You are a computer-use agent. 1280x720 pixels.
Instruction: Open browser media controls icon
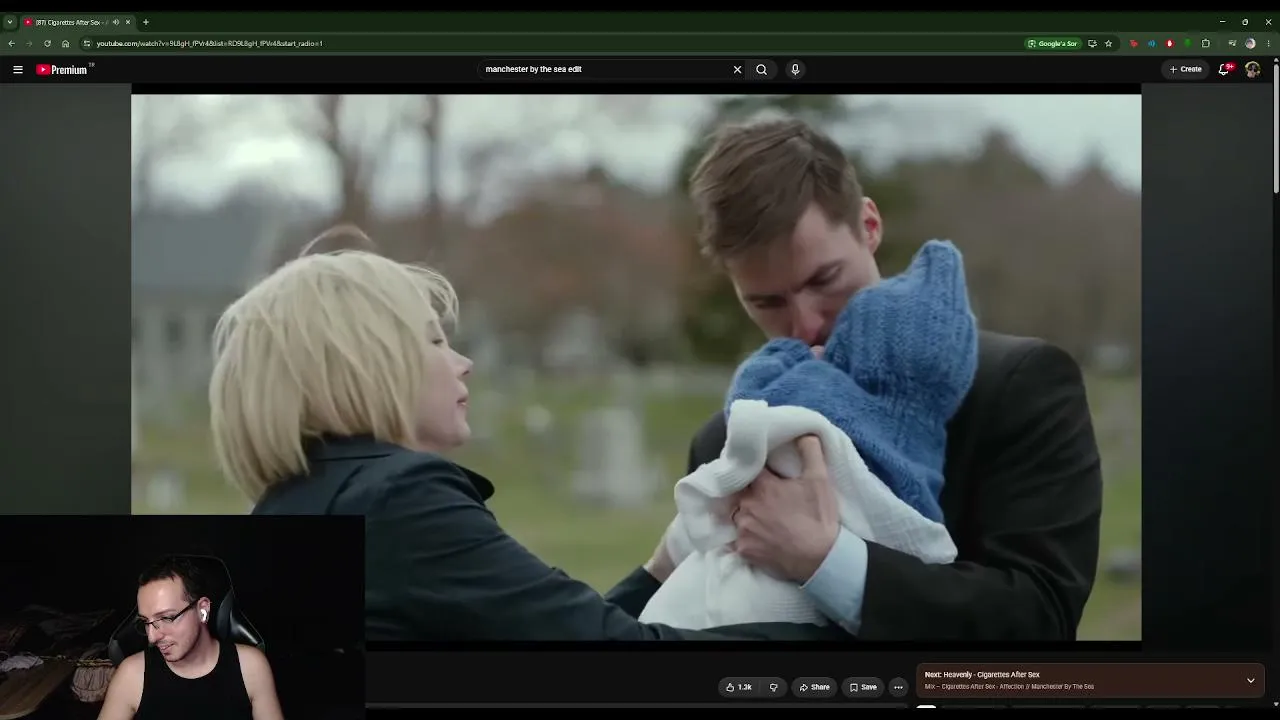(1232, 43)
